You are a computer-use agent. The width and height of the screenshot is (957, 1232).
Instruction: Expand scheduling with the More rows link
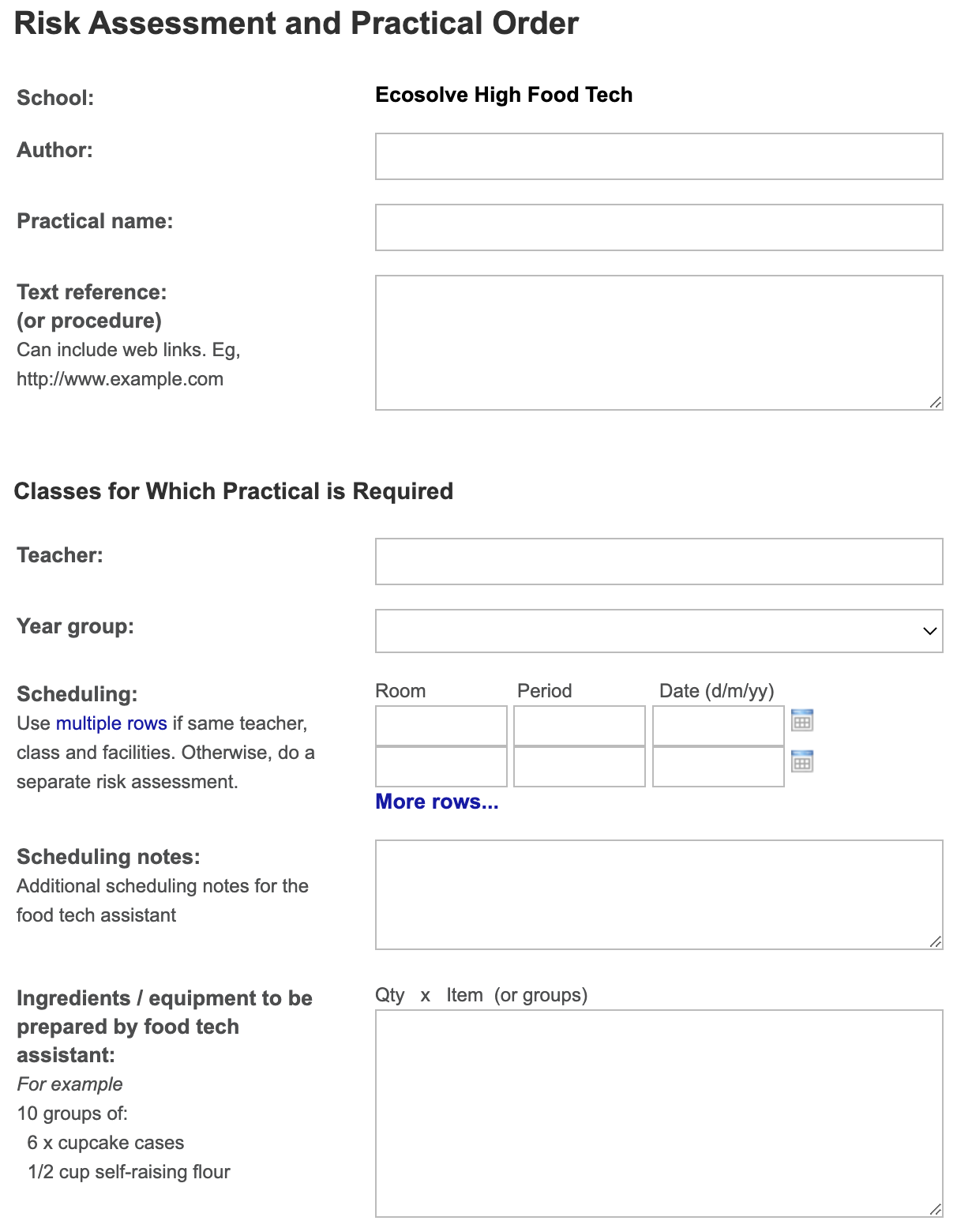coord(437,802)
